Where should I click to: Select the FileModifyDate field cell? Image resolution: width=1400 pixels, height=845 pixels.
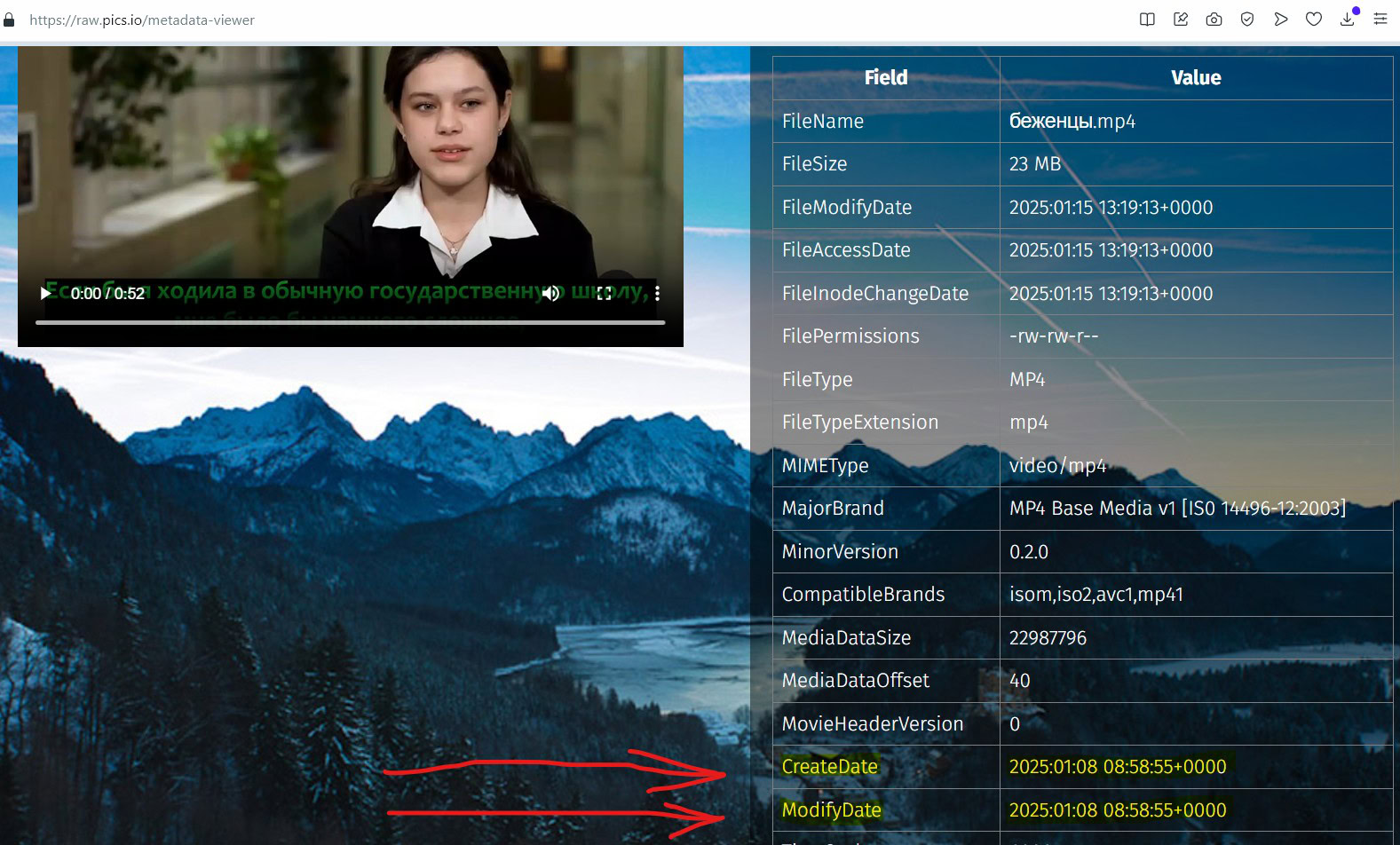click(x=886, y=208)
